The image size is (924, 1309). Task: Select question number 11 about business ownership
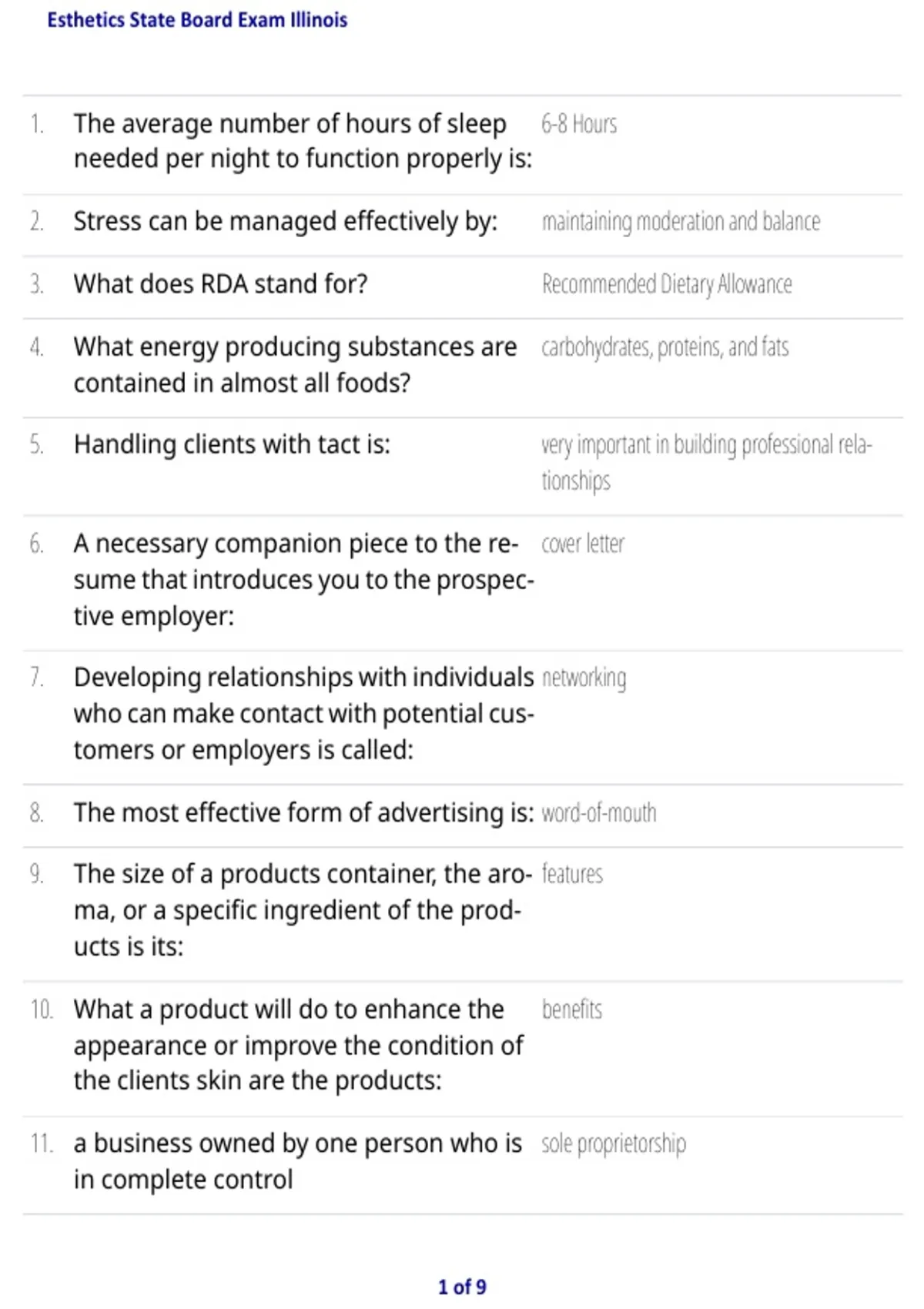(x=298, y=1161)
